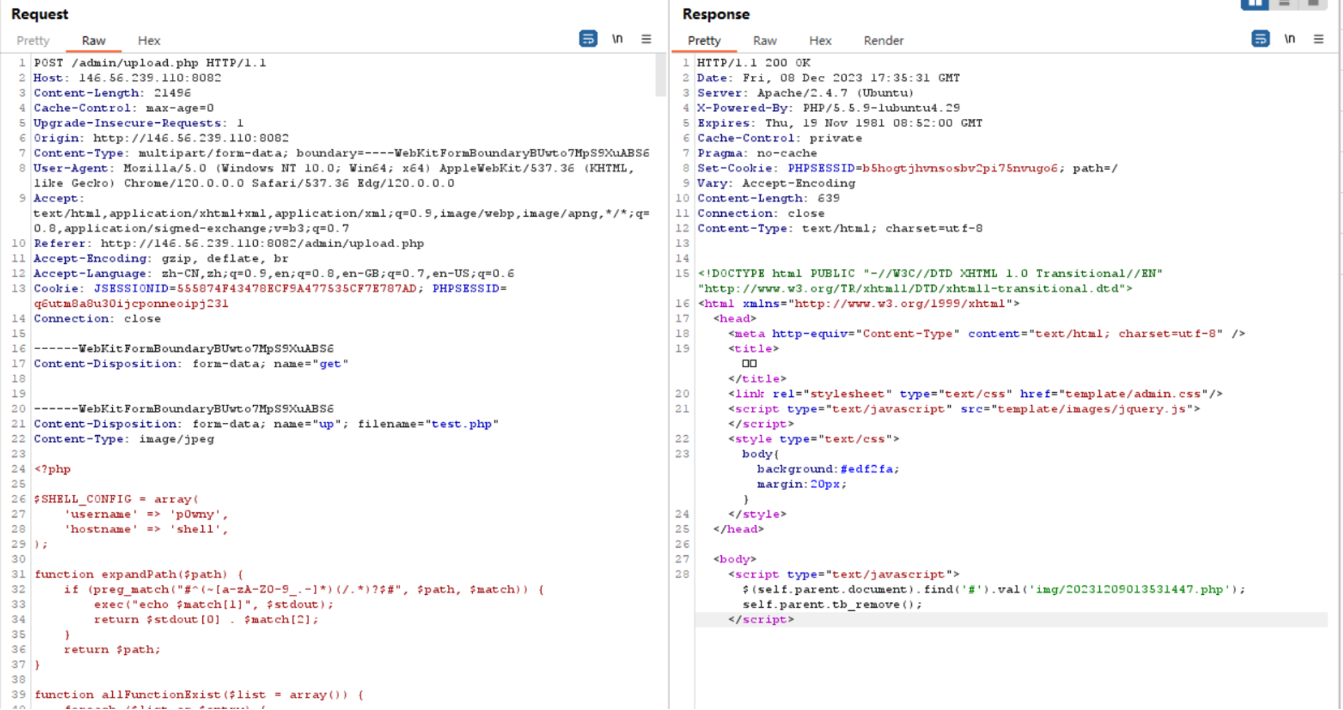Click the Origin header line
Screen dimensions: 1343x710
click(161, 138)
